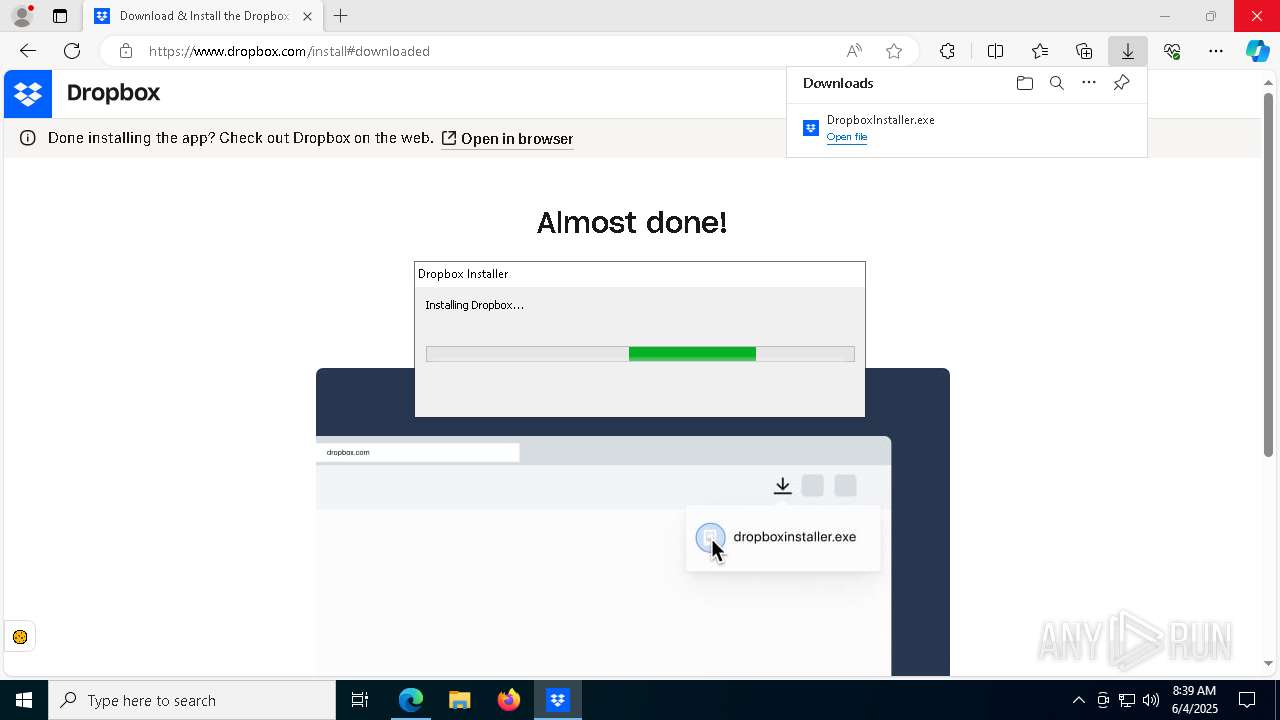Screen dimensions: 1280x720
Task: Search downloads in Downloads panel
Action: click(x=1056, y=83)
